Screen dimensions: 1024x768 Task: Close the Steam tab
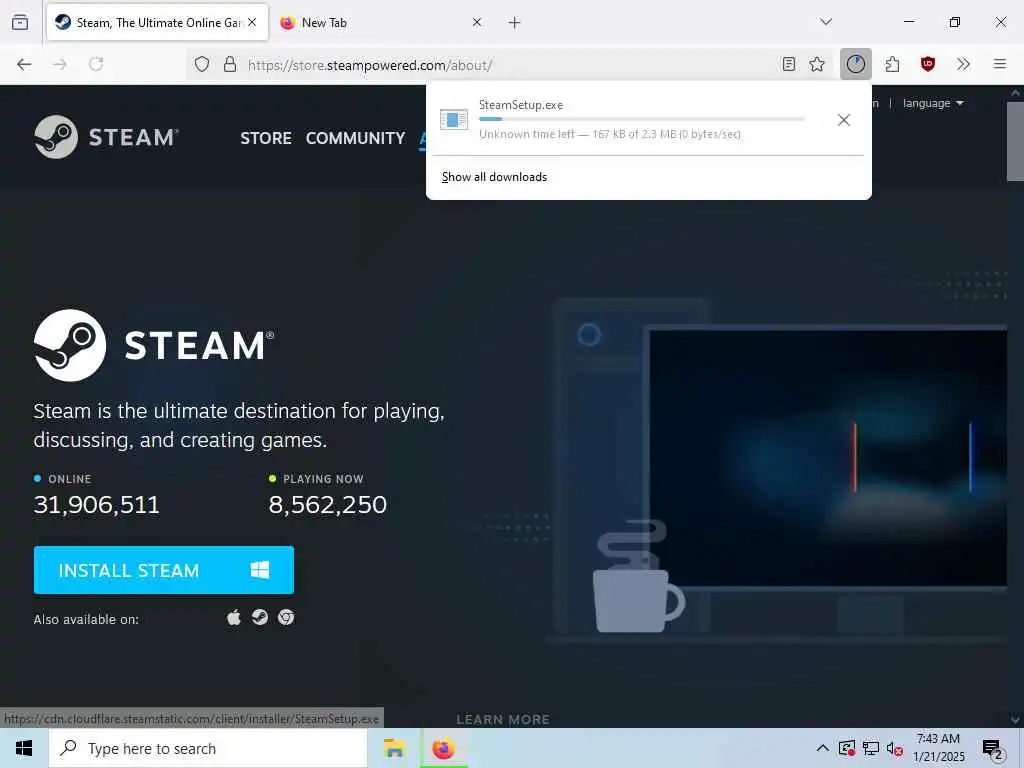[x=252, y=22]
